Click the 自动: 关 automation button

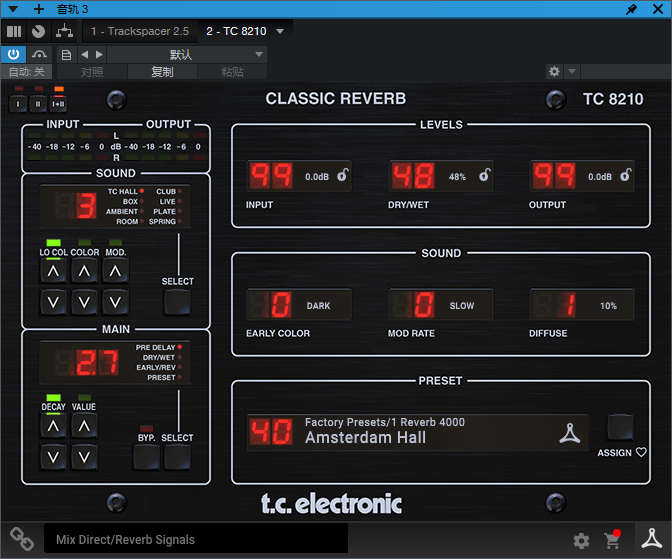(27, 72)
